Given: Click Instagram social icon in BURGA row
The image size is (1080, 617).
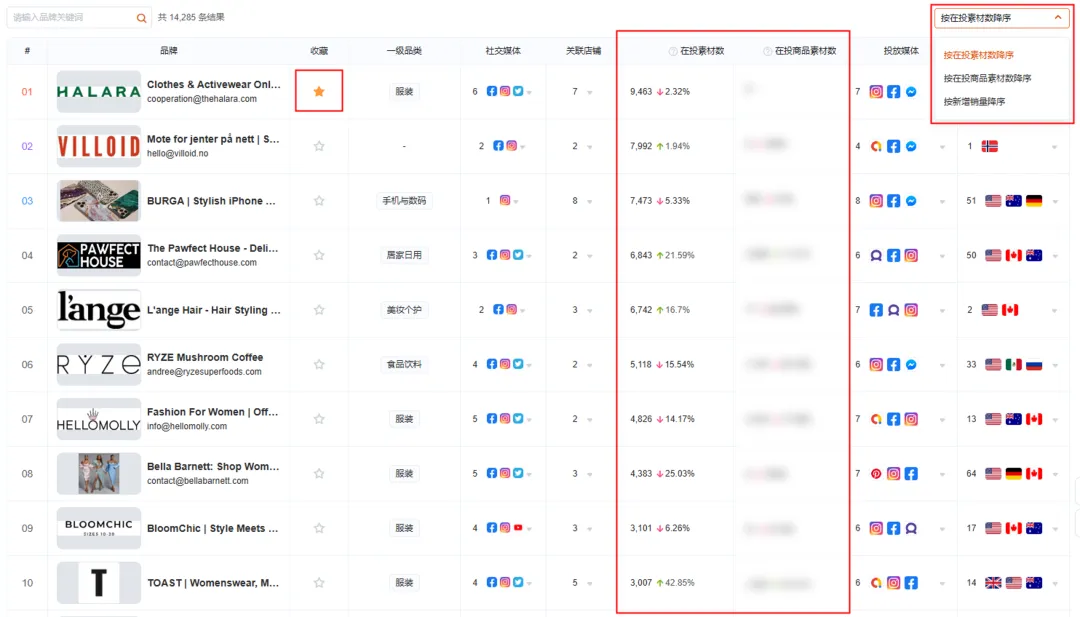Looking at the screenshot, I should [505, 200].
